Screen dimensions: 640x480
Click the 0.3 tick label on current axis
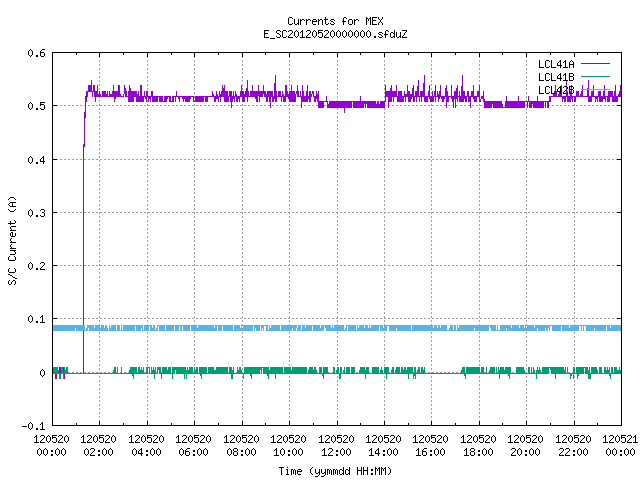(x=36, y=213)
